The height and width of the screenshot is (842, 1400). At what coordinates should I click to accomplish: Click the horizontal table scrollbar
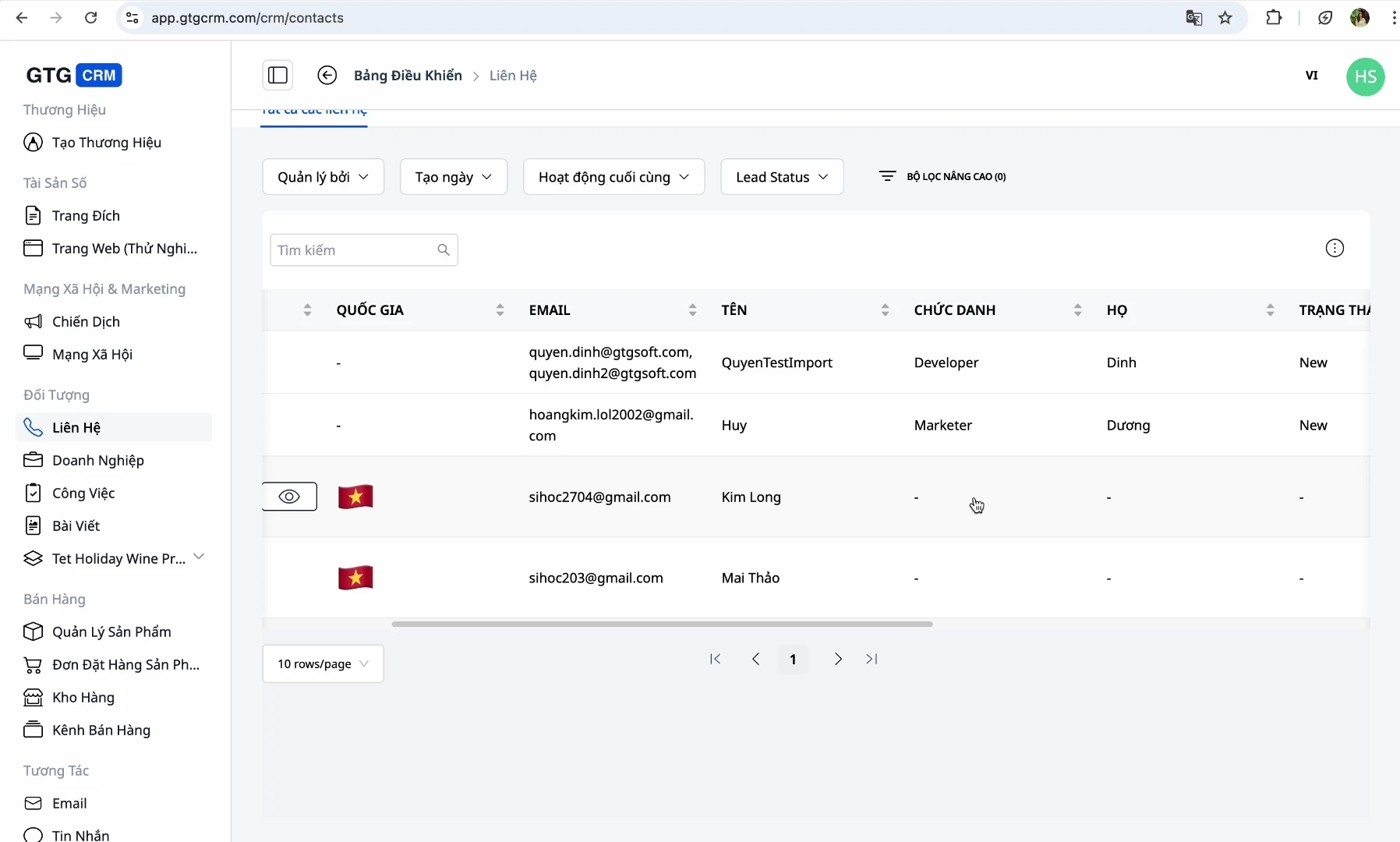click(x=662, y=624)
